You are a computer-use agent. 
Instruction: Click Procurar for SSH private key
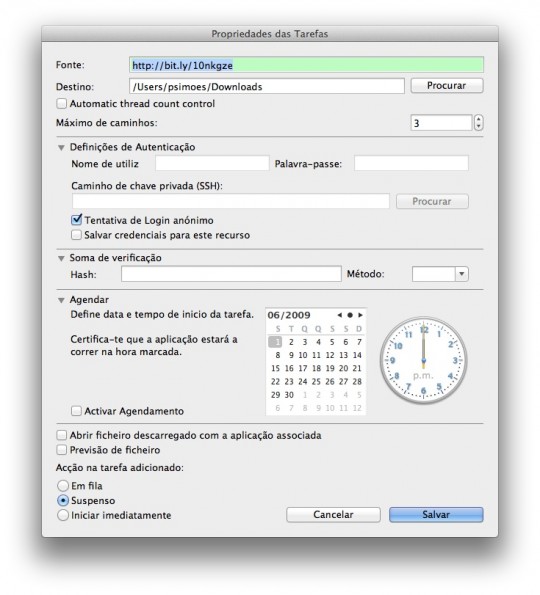[432, 201]
